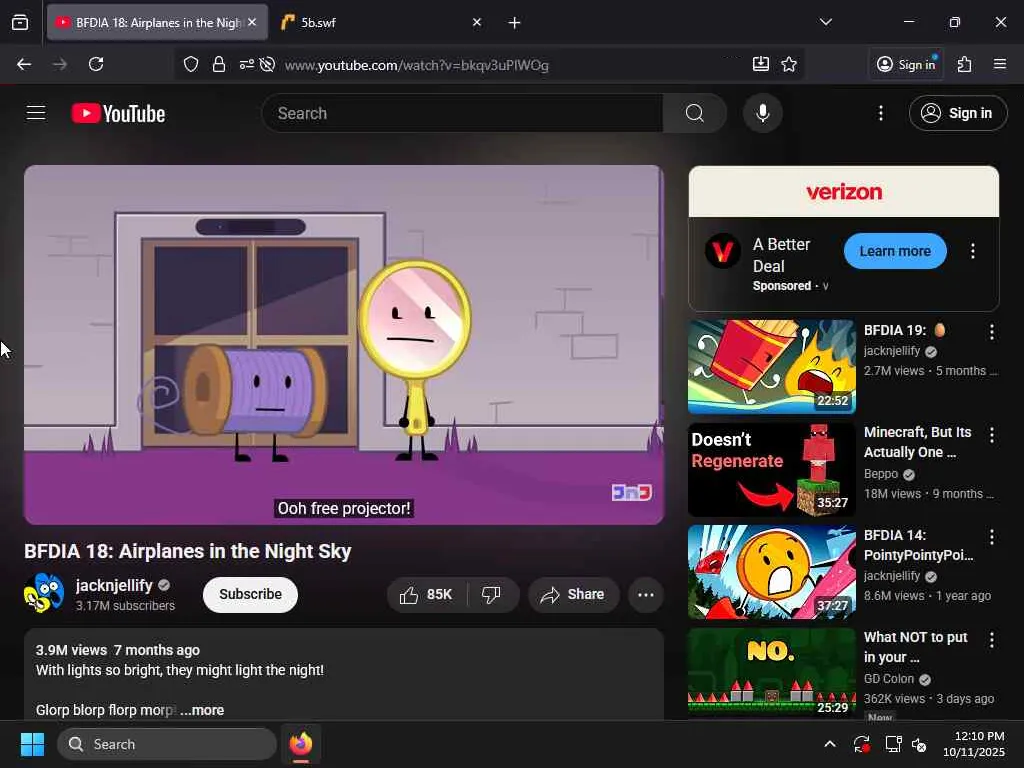This screenshot has height=768, width=1024.
Task: Open BFDIA 14 PointyPointyPoi video title
Action: coord(919,545)
